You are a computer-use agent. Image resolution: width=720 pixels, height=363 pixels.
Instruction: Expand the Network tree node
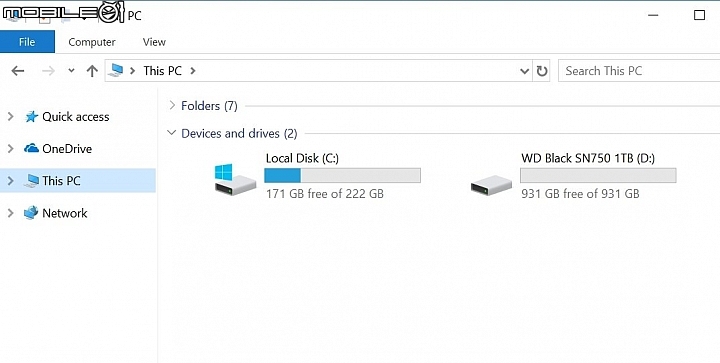(11, 213)
